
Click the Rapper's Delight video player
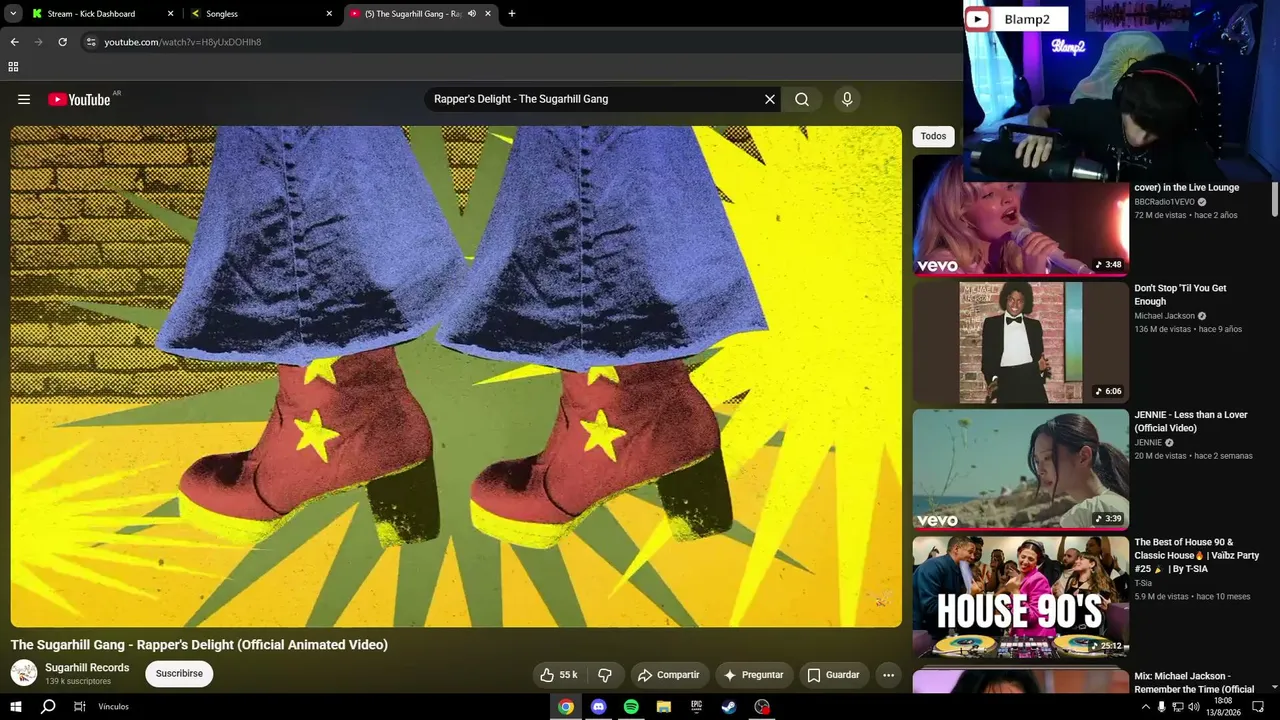[456, 376]
